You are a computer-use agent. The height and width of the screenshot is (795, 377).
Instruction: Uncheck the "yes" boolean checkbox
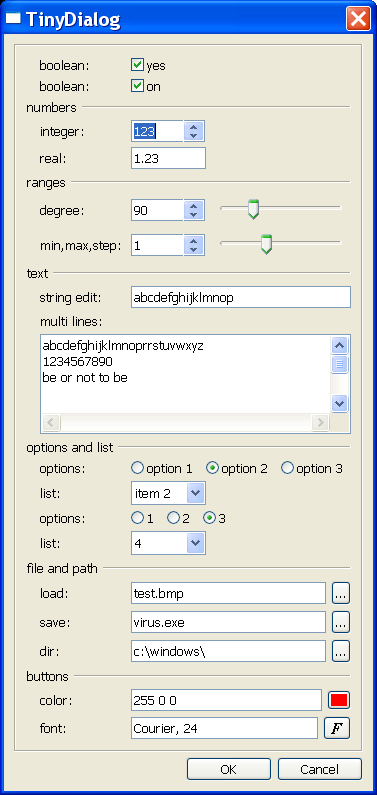[x=137, y=65]
